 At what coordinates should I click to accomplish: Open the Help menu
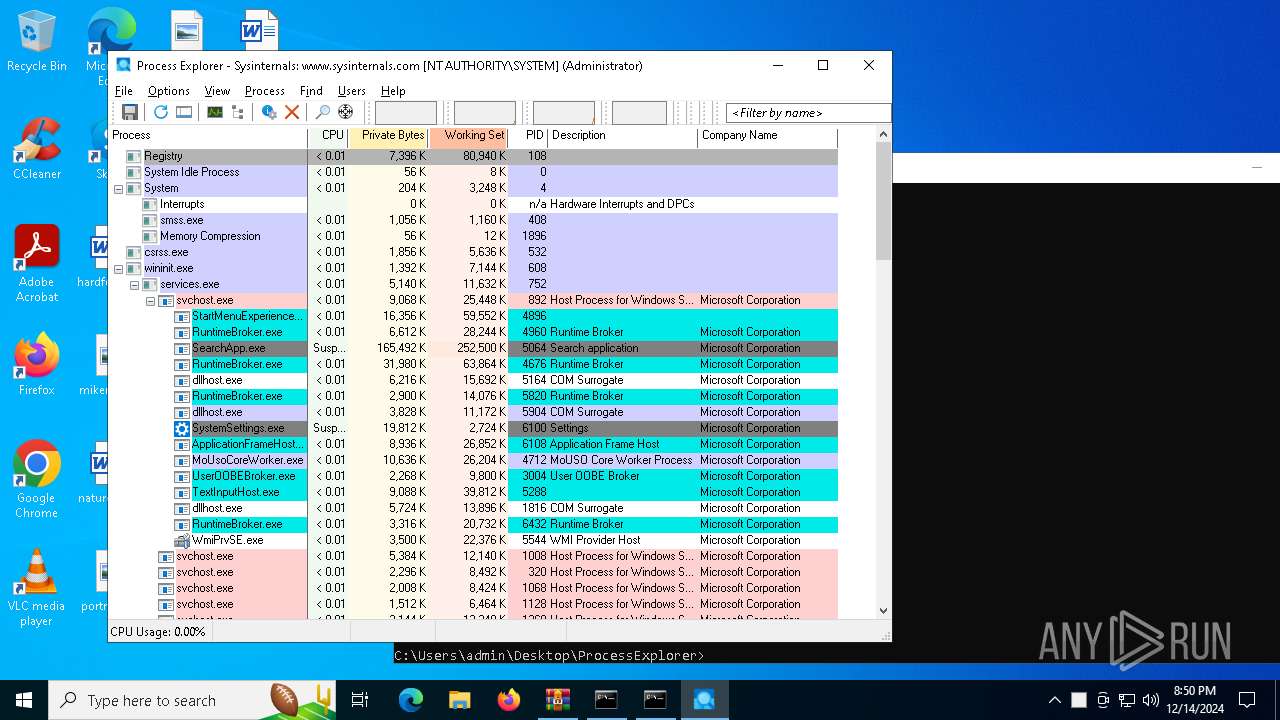(x=393, y=90)
